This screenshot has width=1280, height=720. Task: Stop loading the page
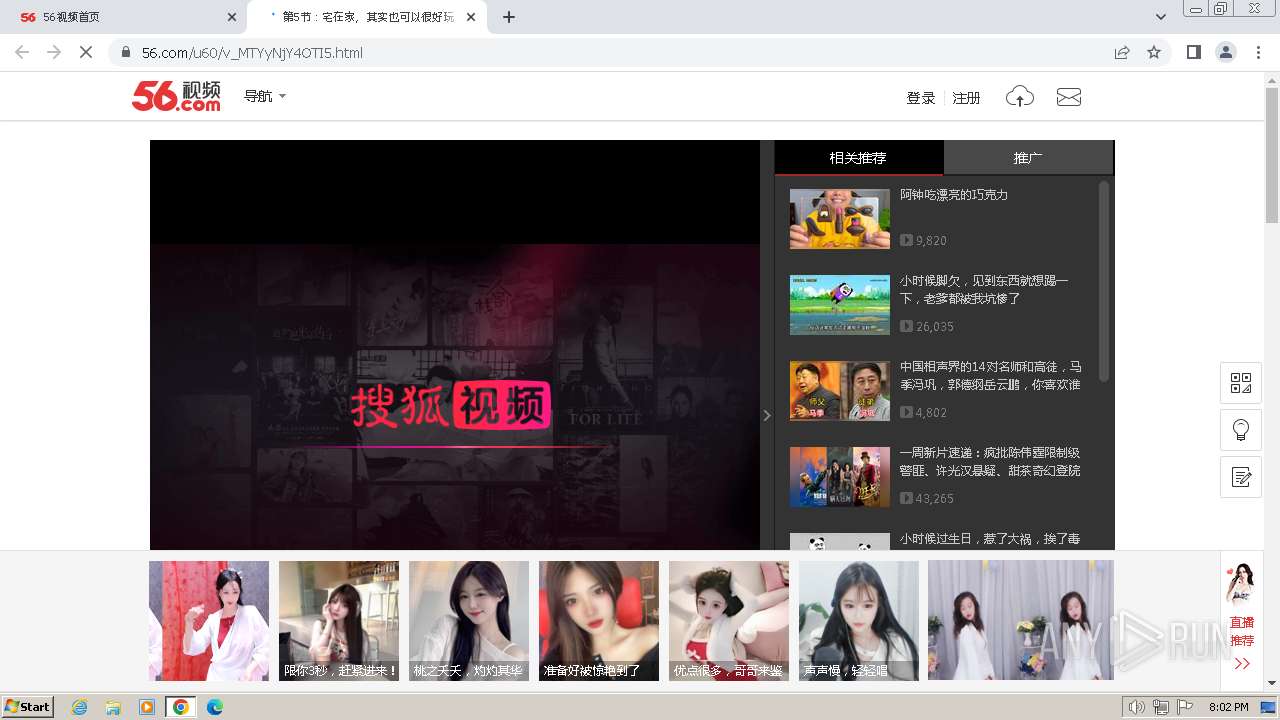tap(86, 52)
